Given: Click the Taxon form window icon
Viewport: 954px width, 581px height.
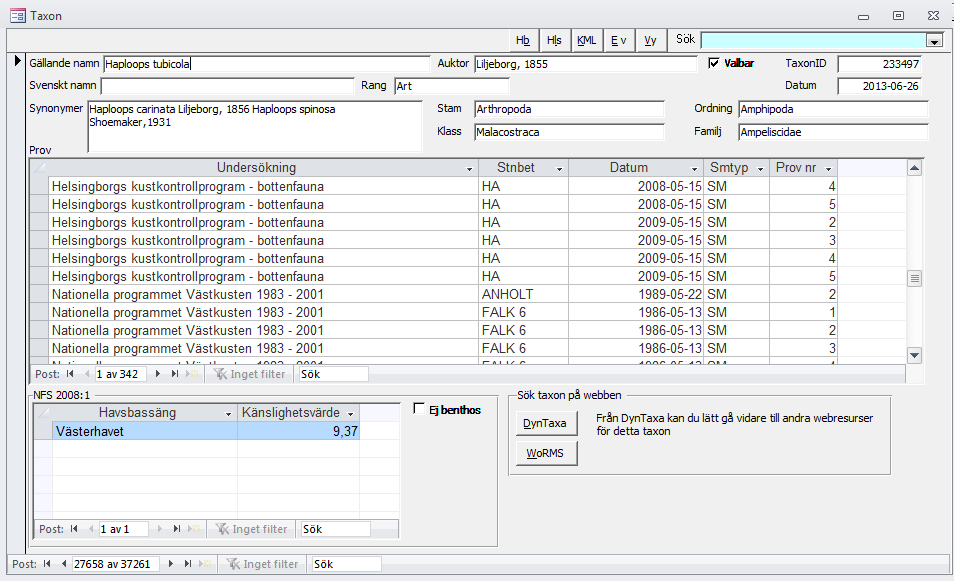Looking at the screenshot, I should pyautogui.click(x=18, y=16).
